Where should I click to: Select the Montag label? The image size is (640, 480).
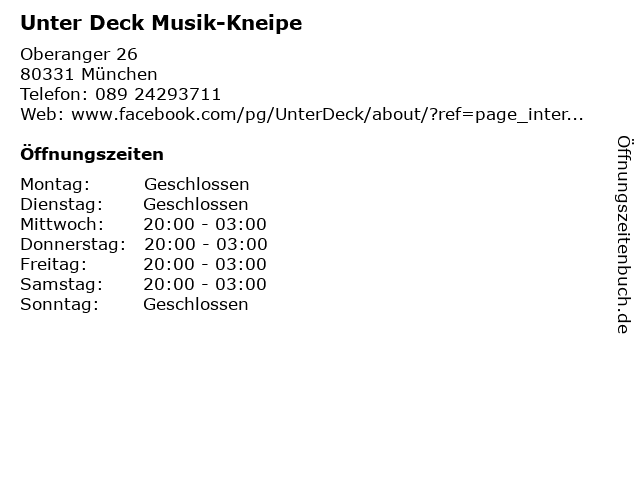point(55,185)
